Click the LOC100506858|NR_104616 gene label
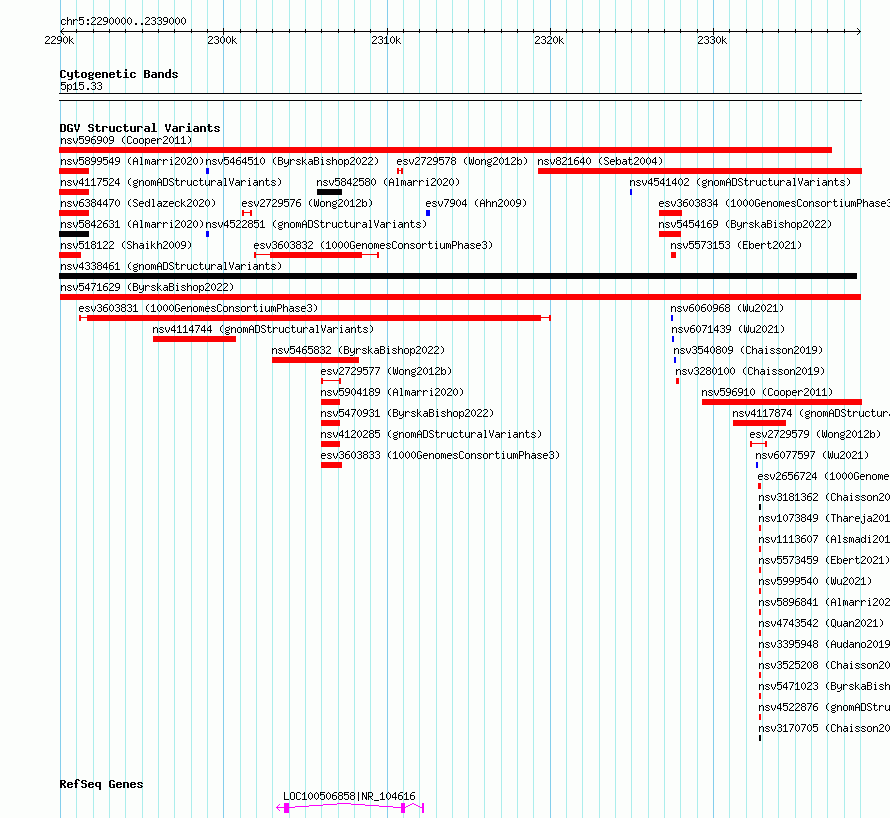 [x=349, y=796]
